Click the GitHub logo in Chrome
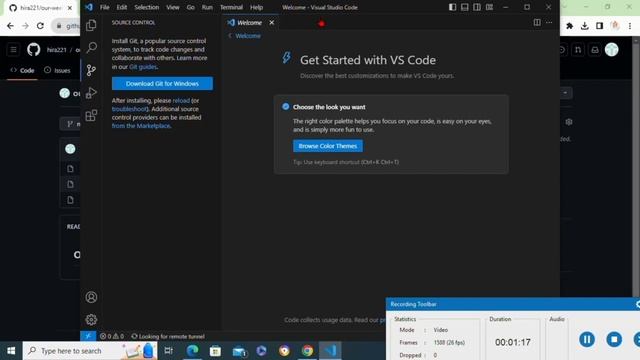 [x=33, y=50]
